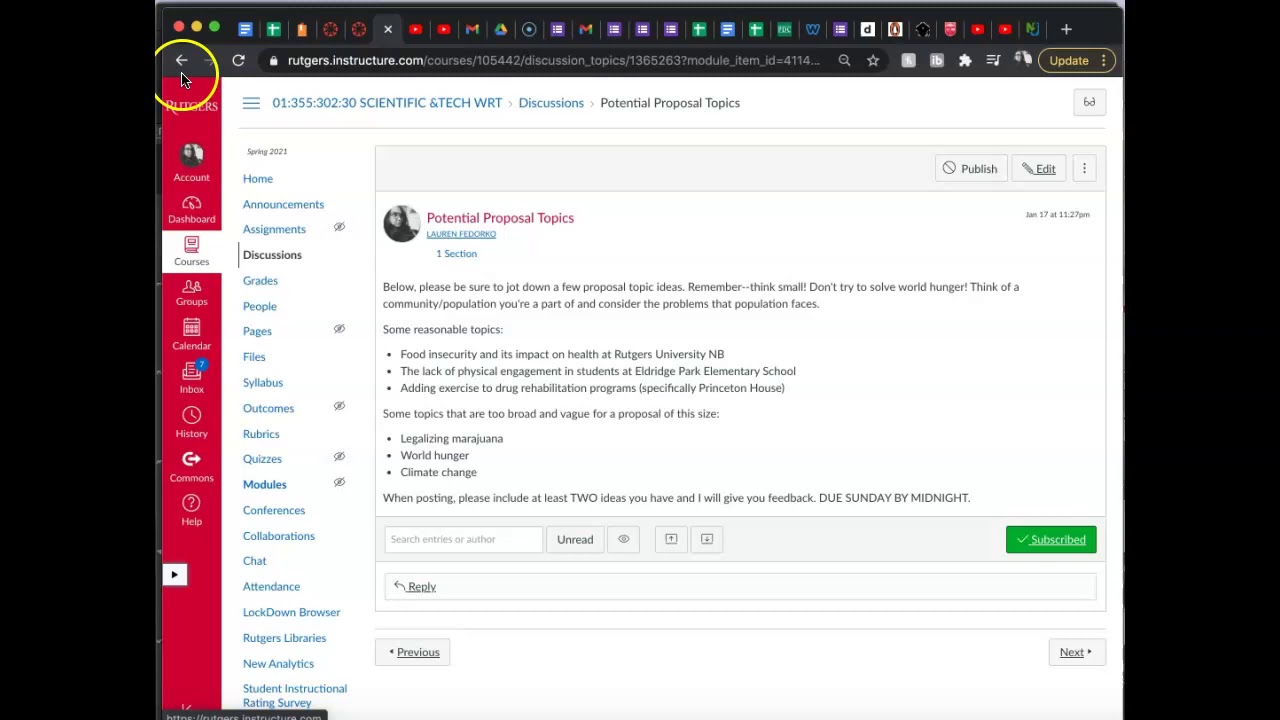Click the zoom magnifier icon in address bar
The height and width of the screenshot is (720, 1280).
[844, 60]
